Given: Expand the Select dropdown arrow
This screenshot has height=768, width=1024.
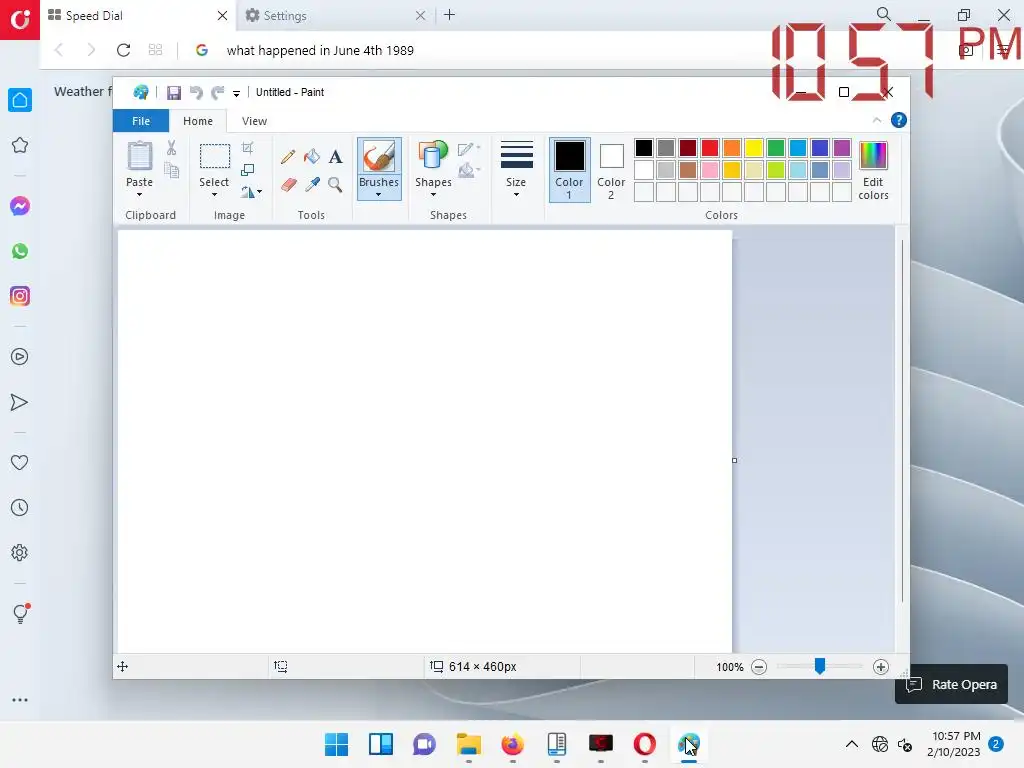Looking at the screenshot, I should (214, 195).
